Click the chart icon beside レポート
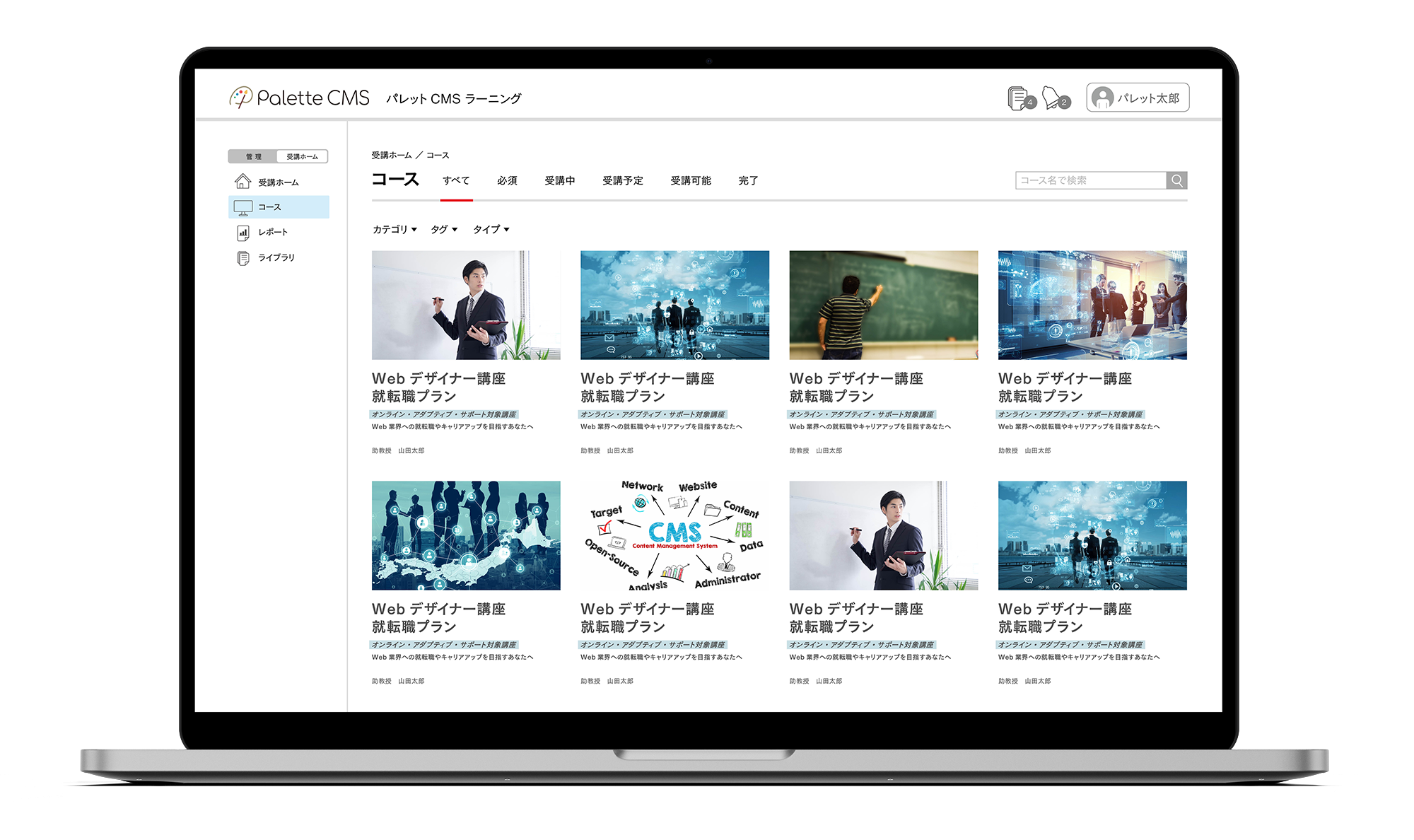This screenshot has width=1414, height=840. click(x=243, y=232)
